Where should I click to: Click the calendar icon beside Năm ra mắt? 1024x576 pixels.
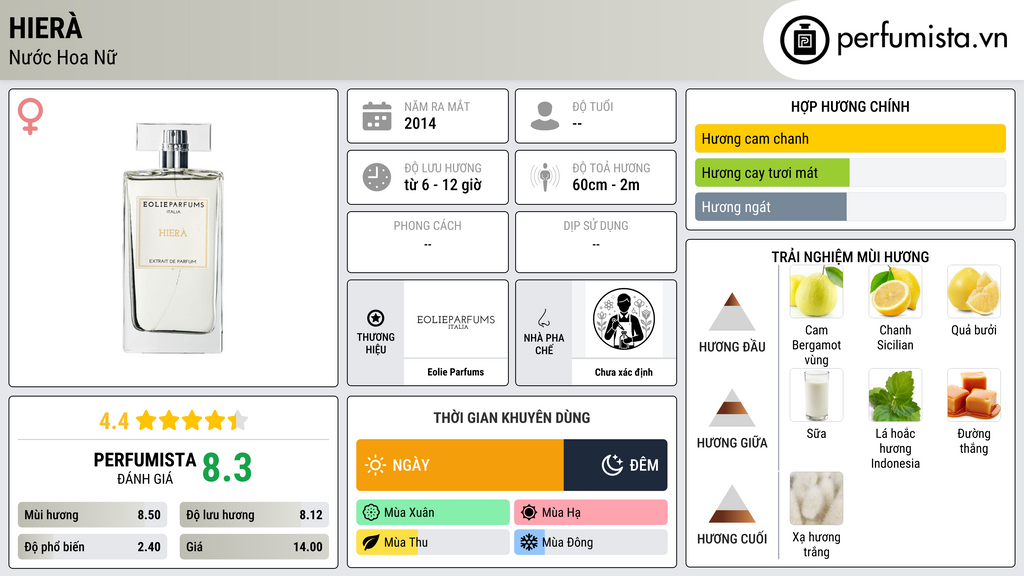377,116
